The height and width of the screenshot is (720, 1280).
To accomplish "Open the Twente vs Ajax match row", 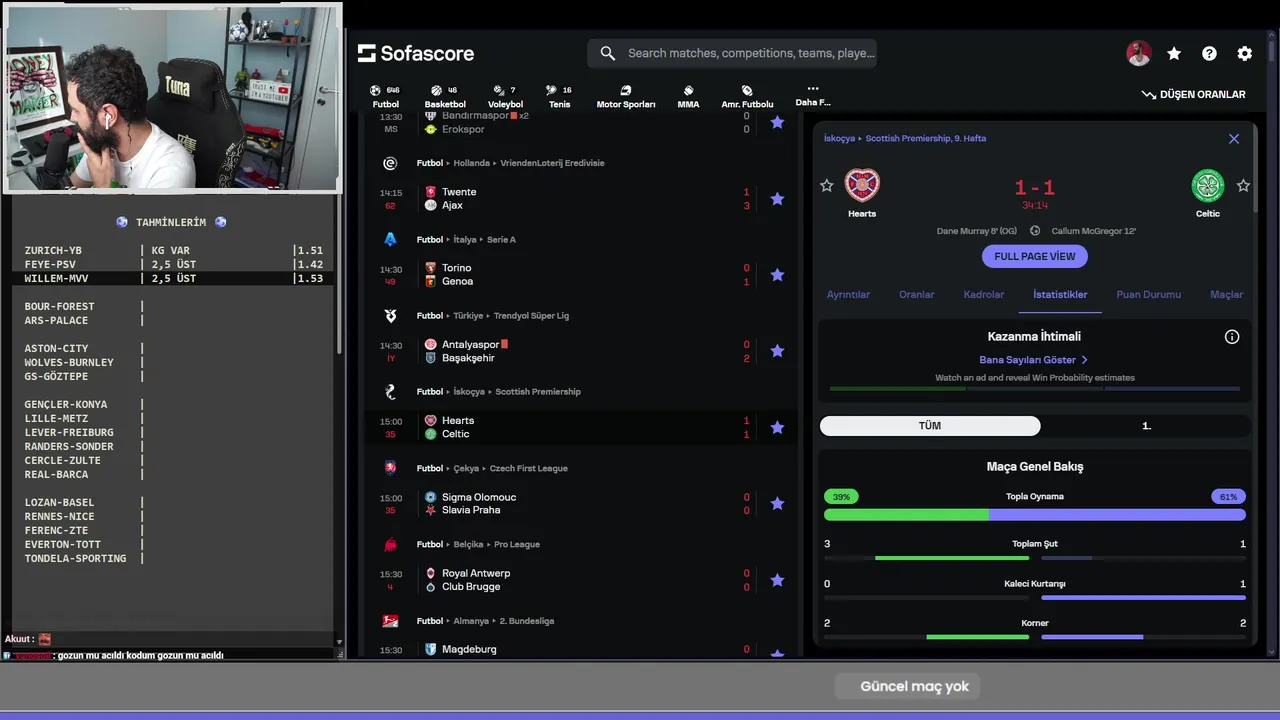I will click(x=581, y=198).
